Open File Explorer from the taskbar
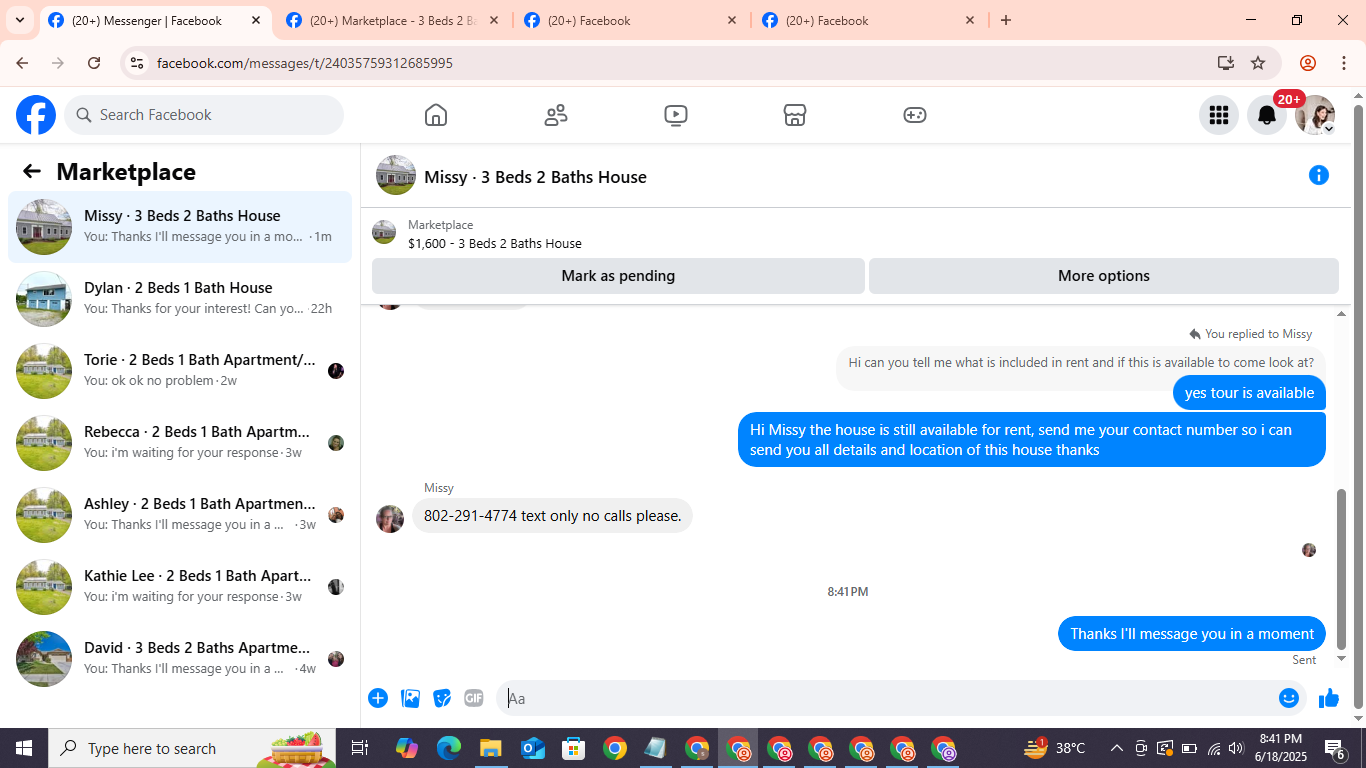Image resolution: width=1366 pixels, height=768 pixels. tap(490, 748)
